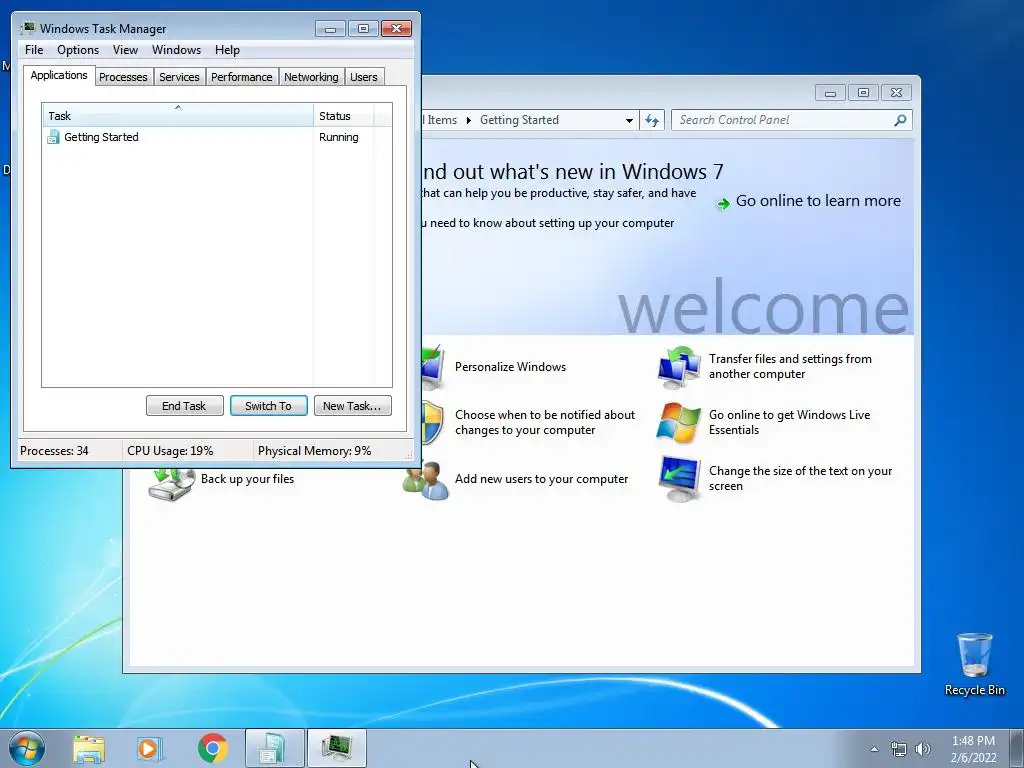Open the Windows menu in Task Manager

point(176,50)
